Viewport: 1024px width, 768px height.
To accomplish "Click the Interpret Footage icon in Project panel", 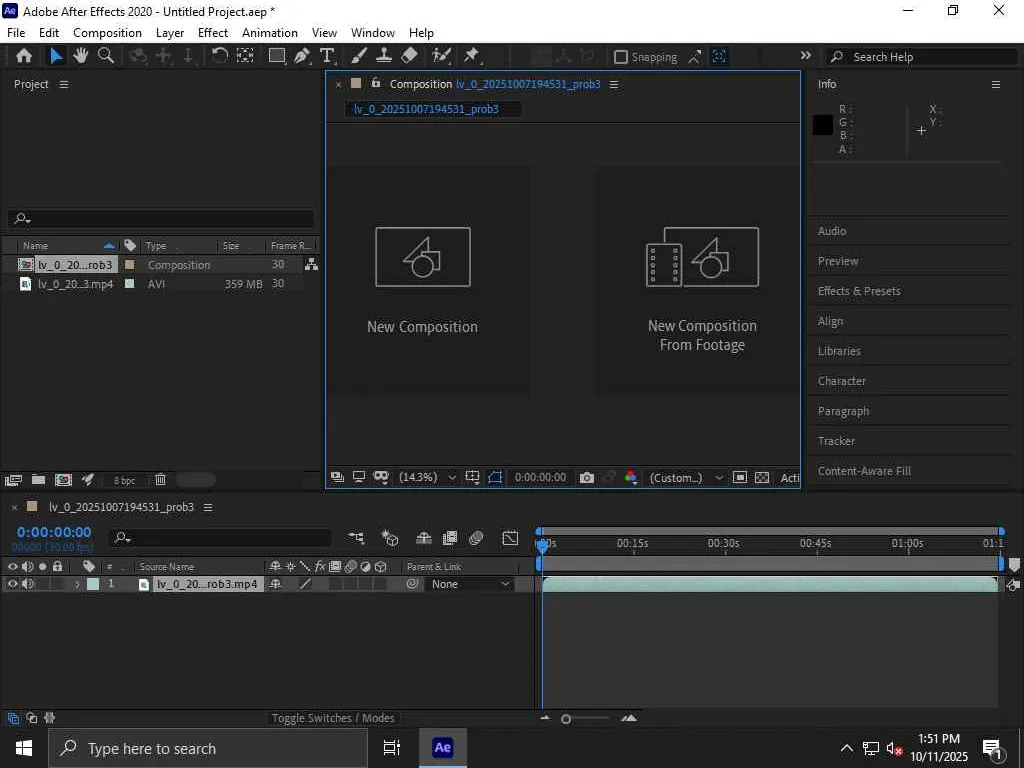I will 13,480.
